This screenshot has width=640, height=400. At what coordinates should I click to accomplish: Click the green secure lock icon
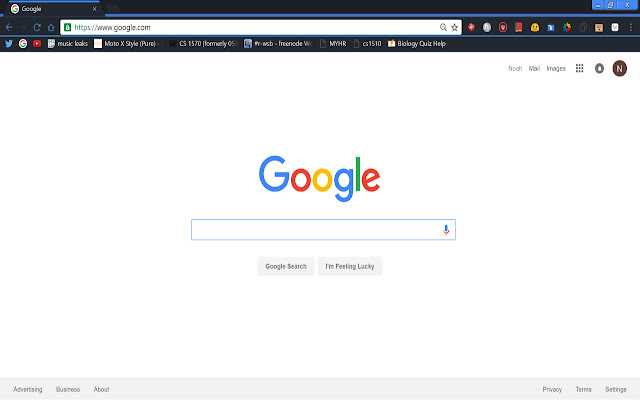(x=67, y=27)
